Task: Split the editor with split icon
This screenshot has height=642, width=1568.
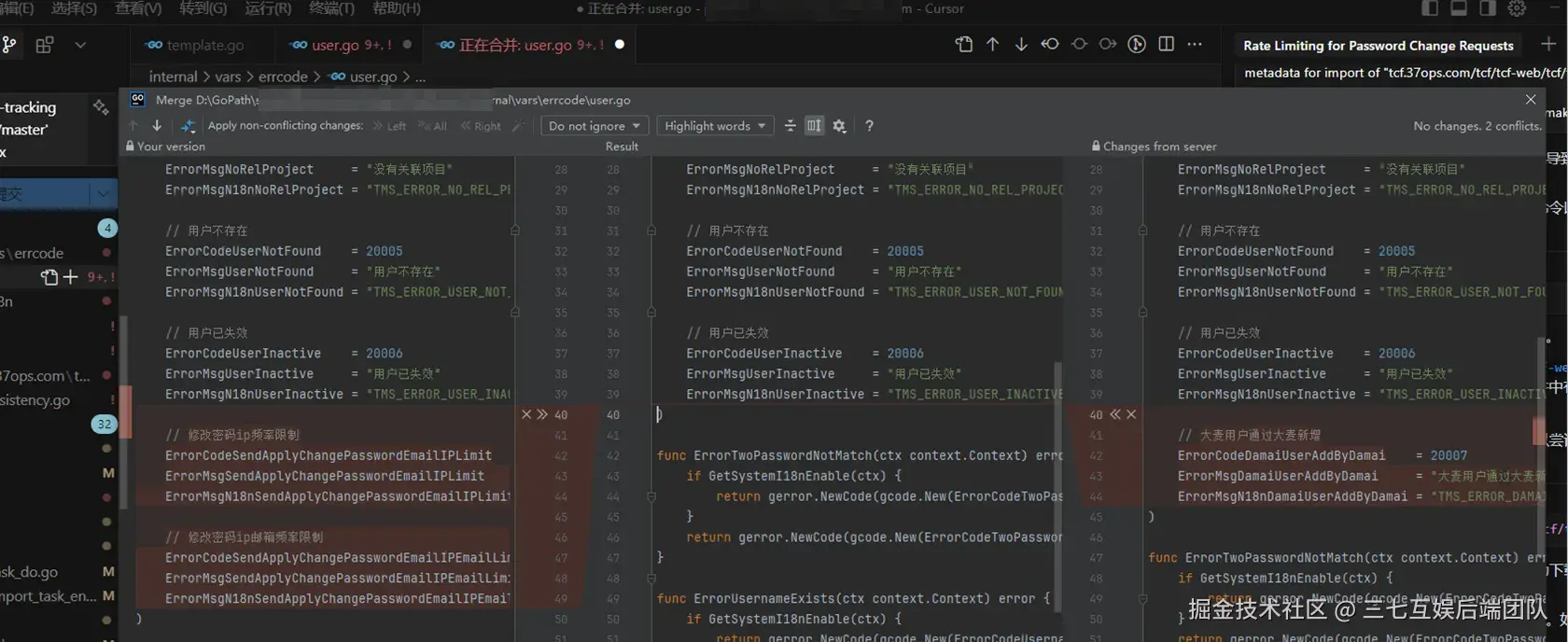Action: [1166, 45]
